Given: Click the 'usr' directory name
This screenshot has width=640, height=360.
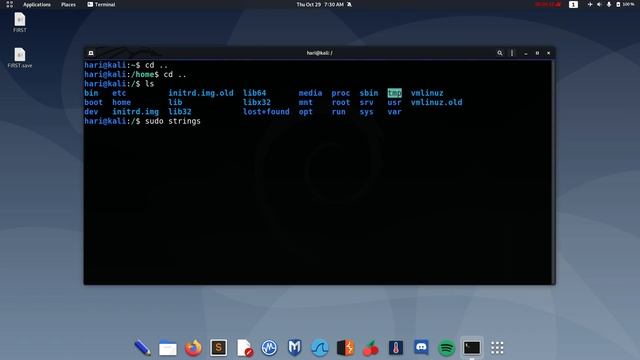Looking at the screenshot, I should 394,102.
